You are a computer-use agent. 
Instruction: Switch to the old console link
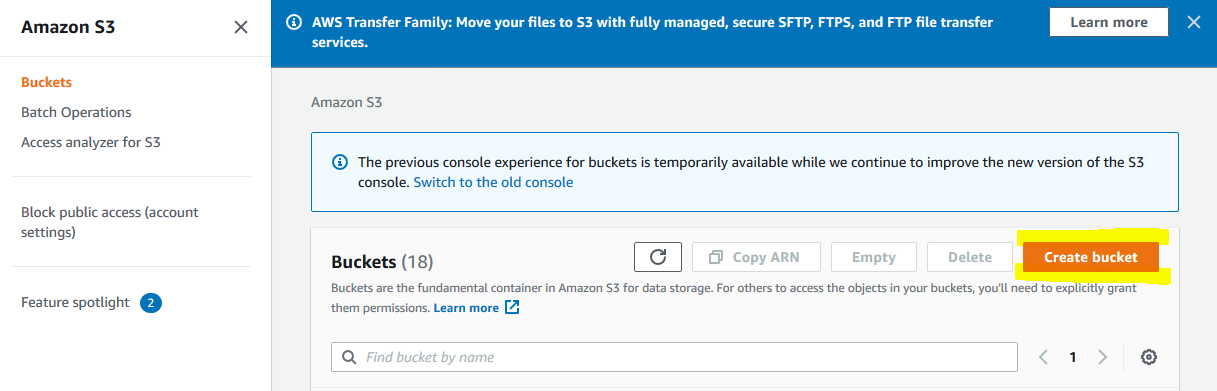tap(493, 182)
